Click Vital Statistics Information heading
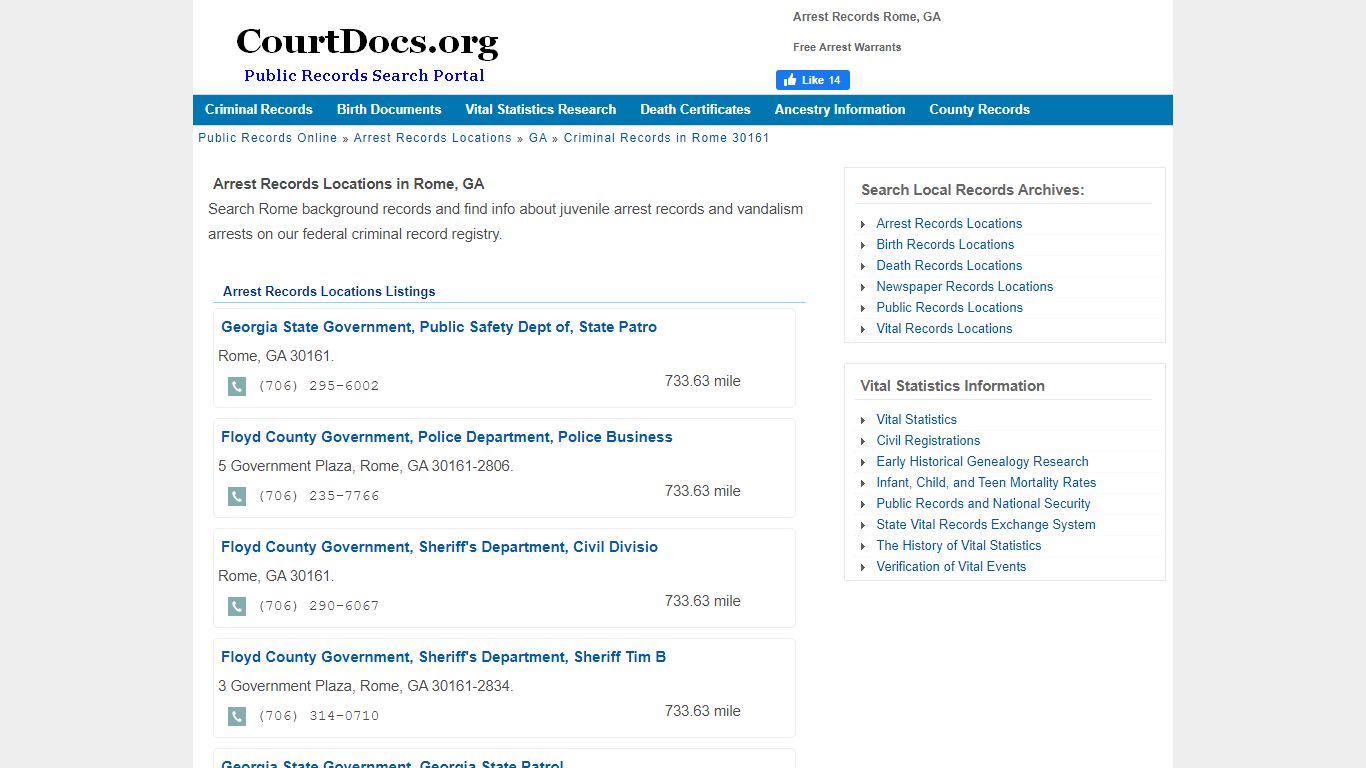 952,386
